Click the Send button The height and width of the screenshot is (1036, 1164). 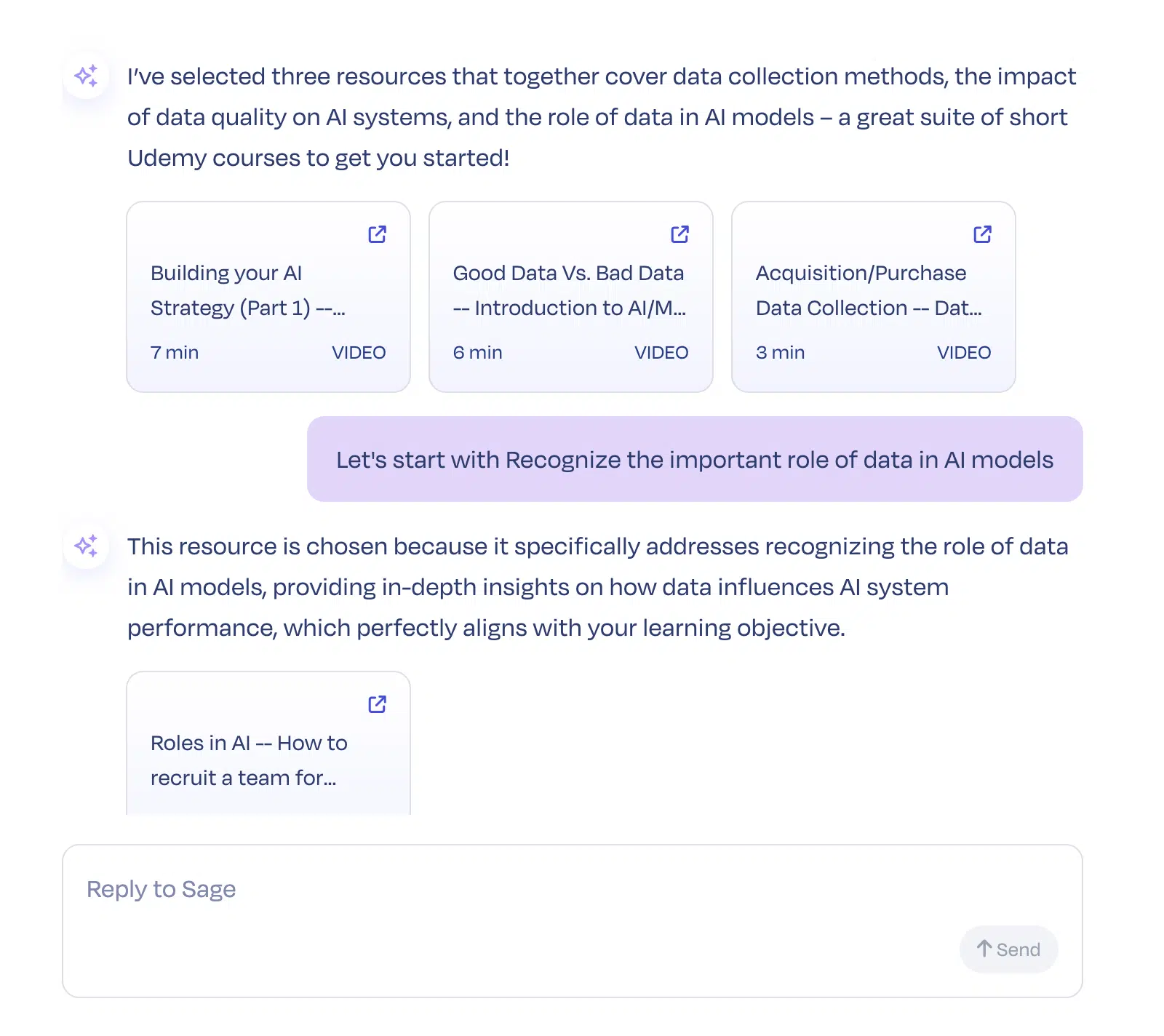pos(1008,949)
